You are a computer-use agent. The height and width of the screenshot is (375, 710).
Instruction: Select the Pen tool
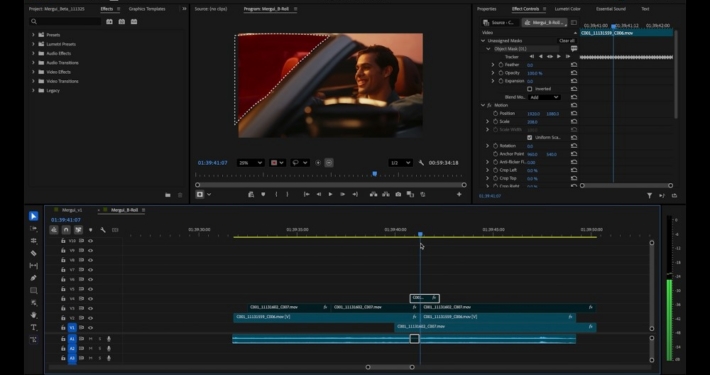(x=34, y=278)
